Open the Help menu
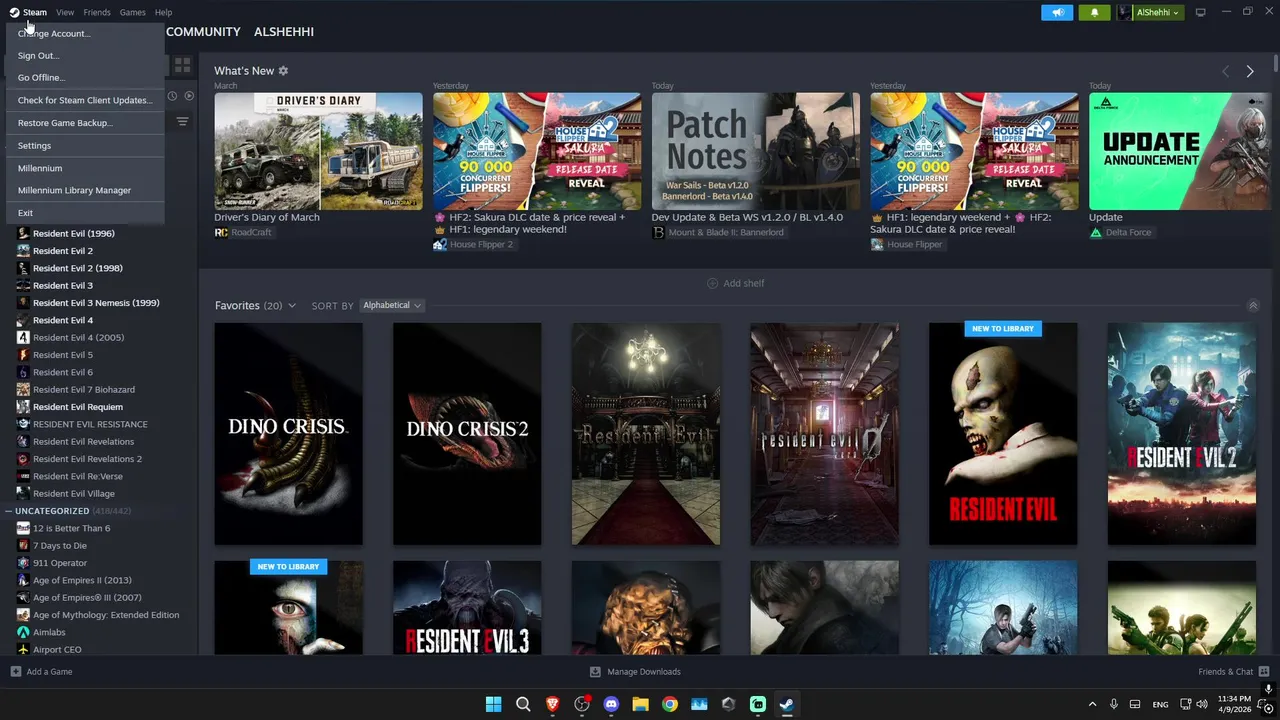1280x720 pixels. pyautogui.click(x=163, y=12)
